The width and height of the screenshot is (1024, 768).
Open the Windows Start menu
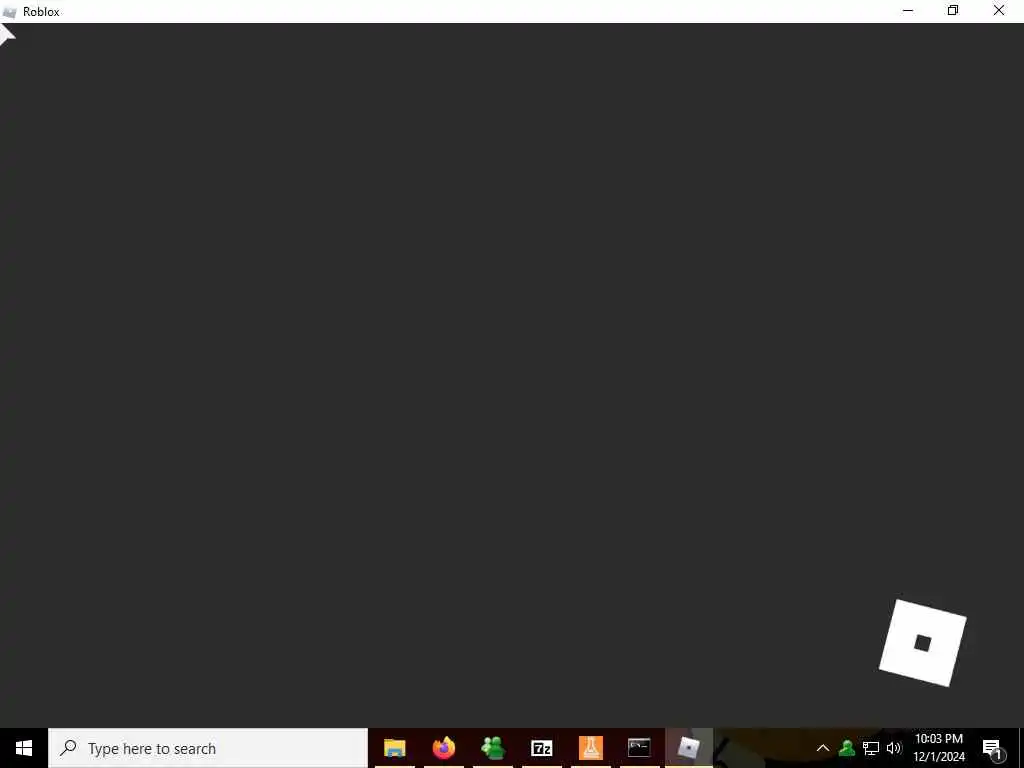(24, 748)
